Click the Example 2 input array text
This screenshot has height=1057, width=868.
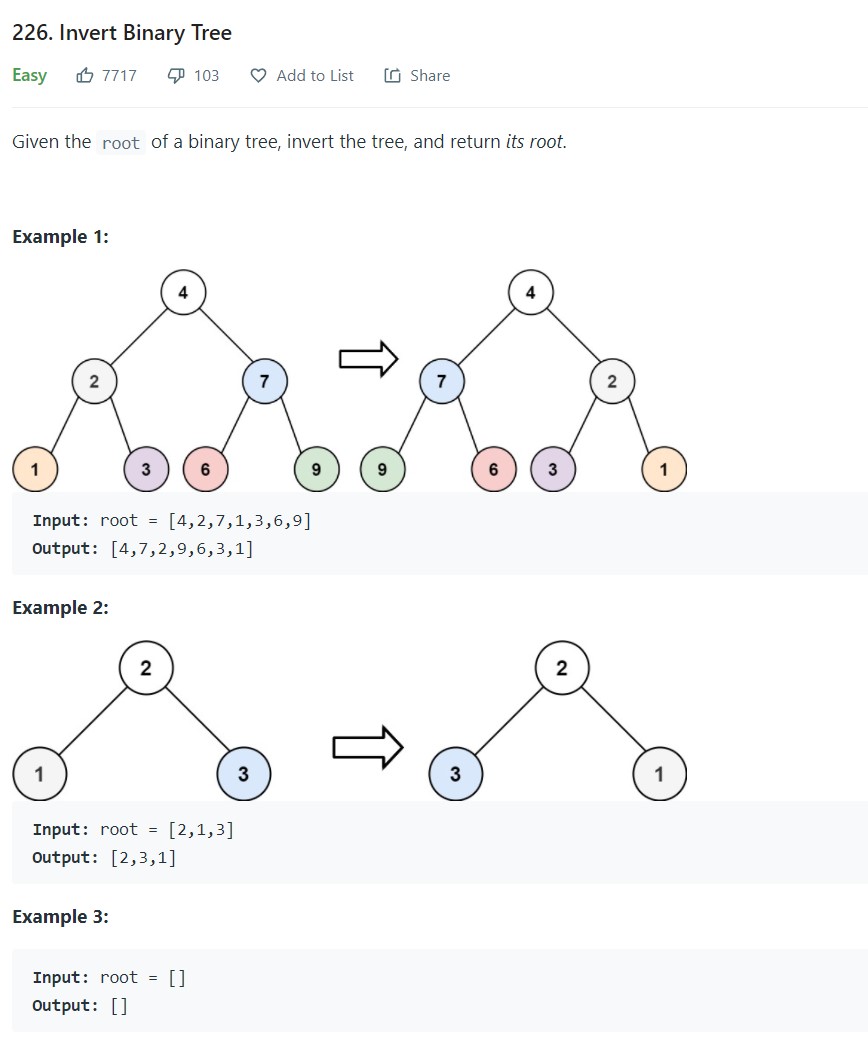(201, 829)
